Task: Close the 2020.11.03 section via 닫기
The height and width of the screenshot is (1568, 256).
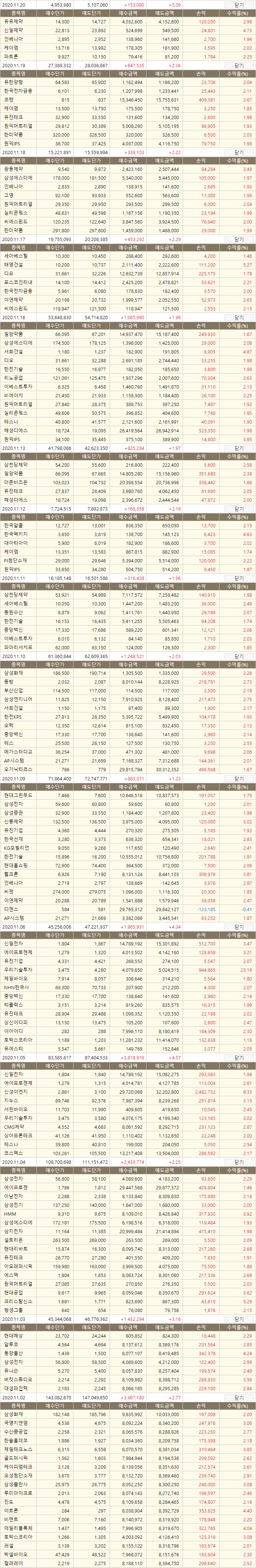Action: (239, 1319)
